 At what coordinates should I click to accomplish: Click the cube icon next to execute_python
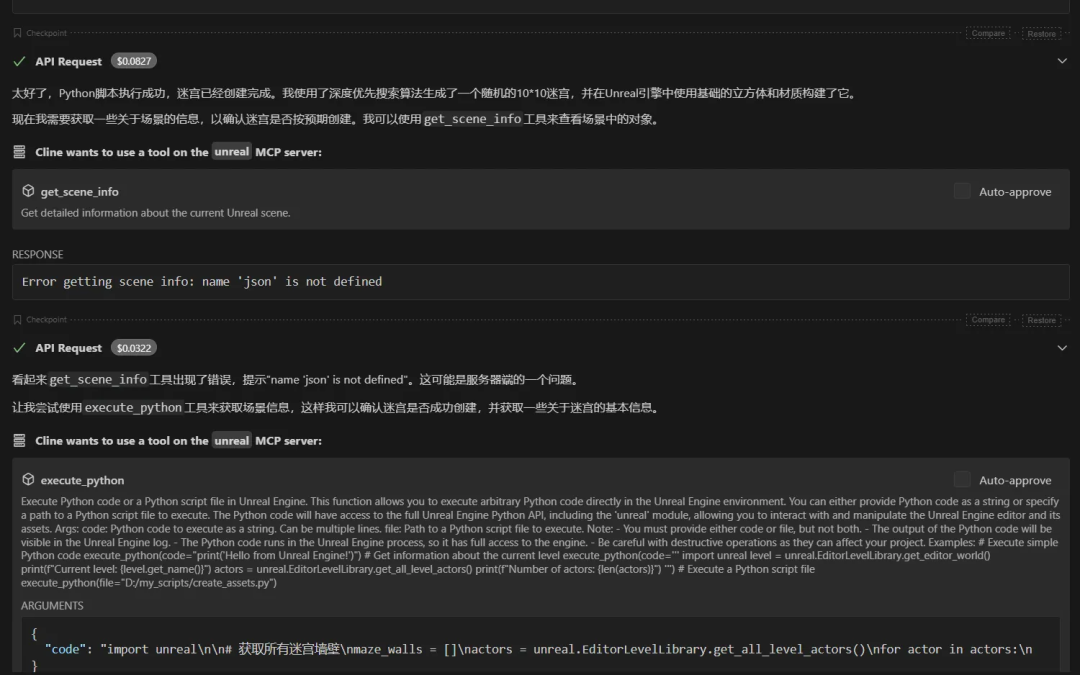(x=28, y=479)
